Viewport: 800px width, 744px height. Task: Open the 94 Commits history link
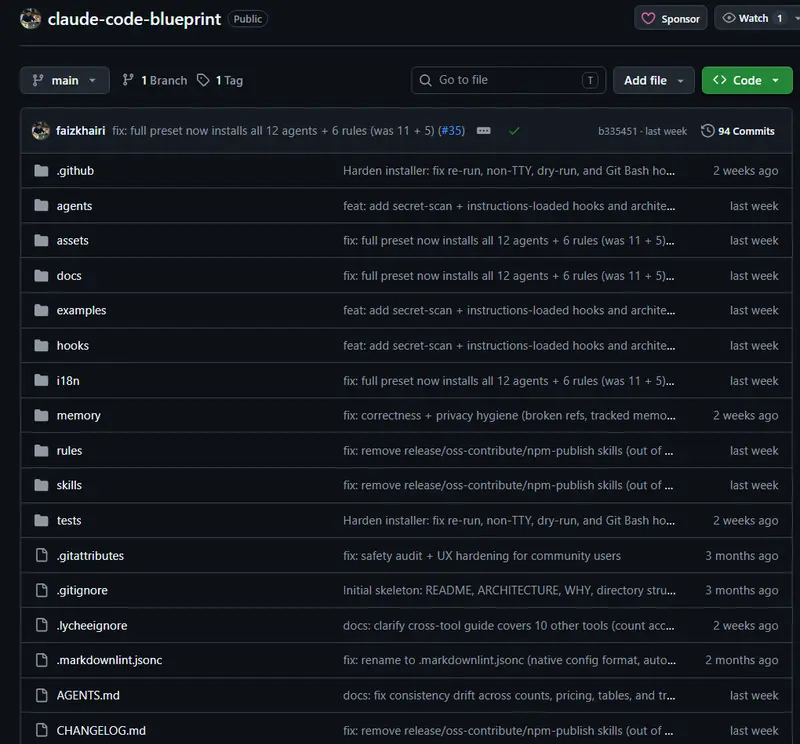coord(738,131)
